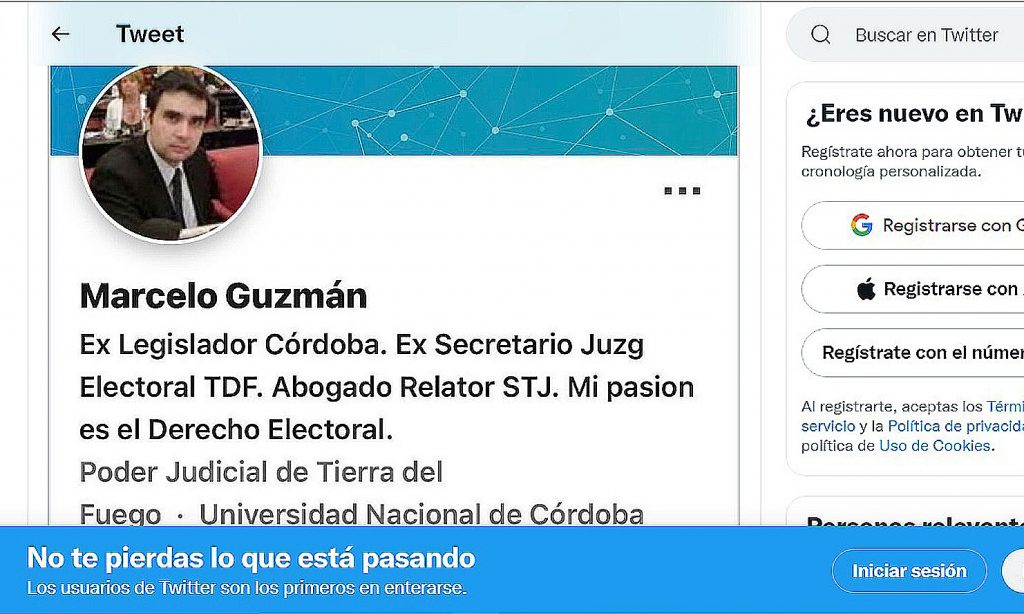Open Marcelo Guzmán's profile picture
The width and height of the screenshot is (1024, 614).
(x=170, y=154)
